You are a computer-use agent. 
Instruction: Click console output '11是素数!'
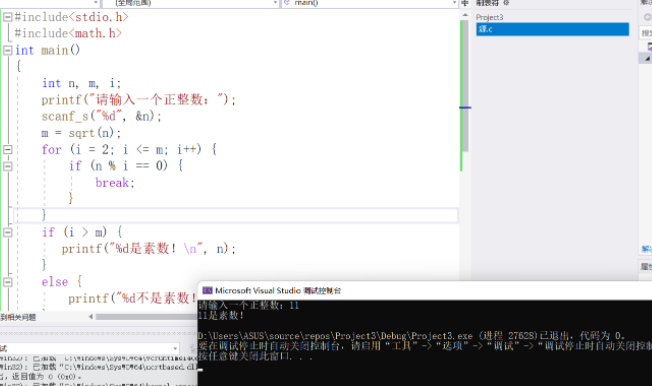(221, 316)
